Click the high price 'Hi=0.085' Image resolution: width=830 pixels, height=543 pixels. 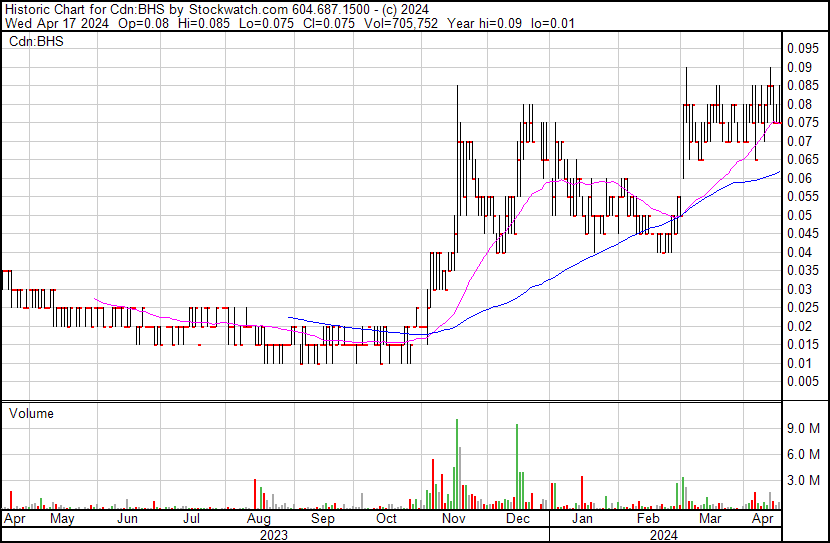click(x=204, y=23)
